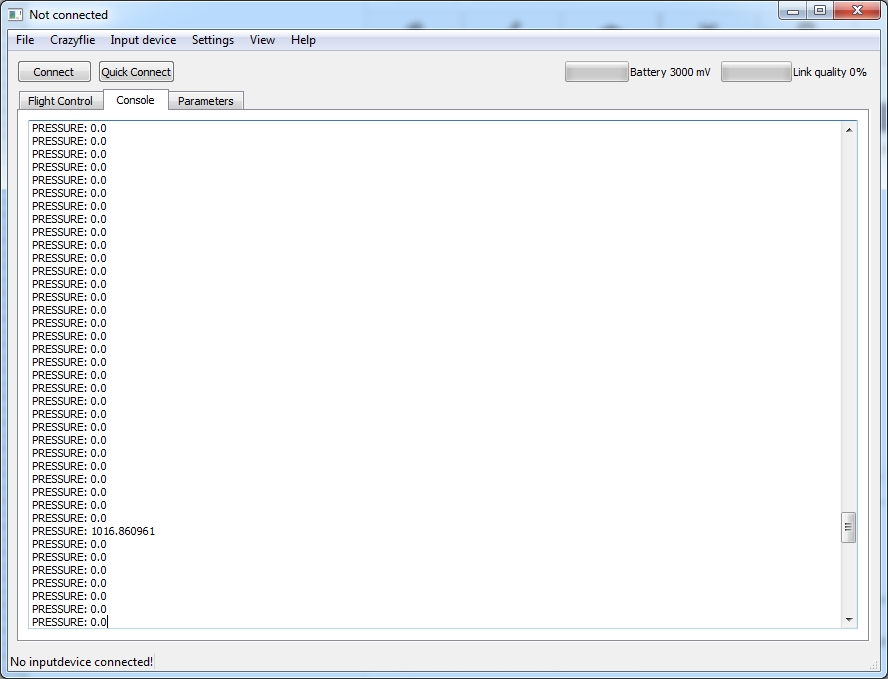Click the PRESSURE 1016.860961 console line
The image size is (888, 679).
(x=93, y=531)
